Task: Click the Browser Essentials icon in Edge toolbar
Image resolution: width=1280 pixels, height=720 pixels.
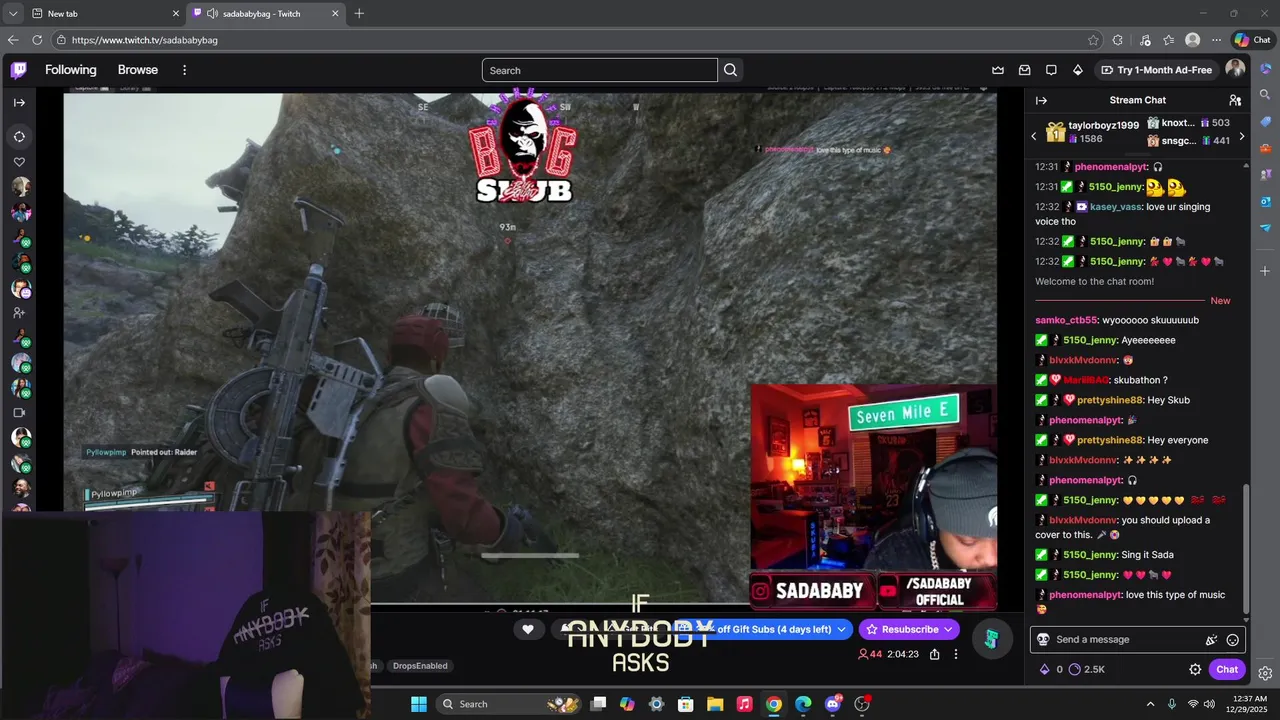Action: click(1144, 40)
